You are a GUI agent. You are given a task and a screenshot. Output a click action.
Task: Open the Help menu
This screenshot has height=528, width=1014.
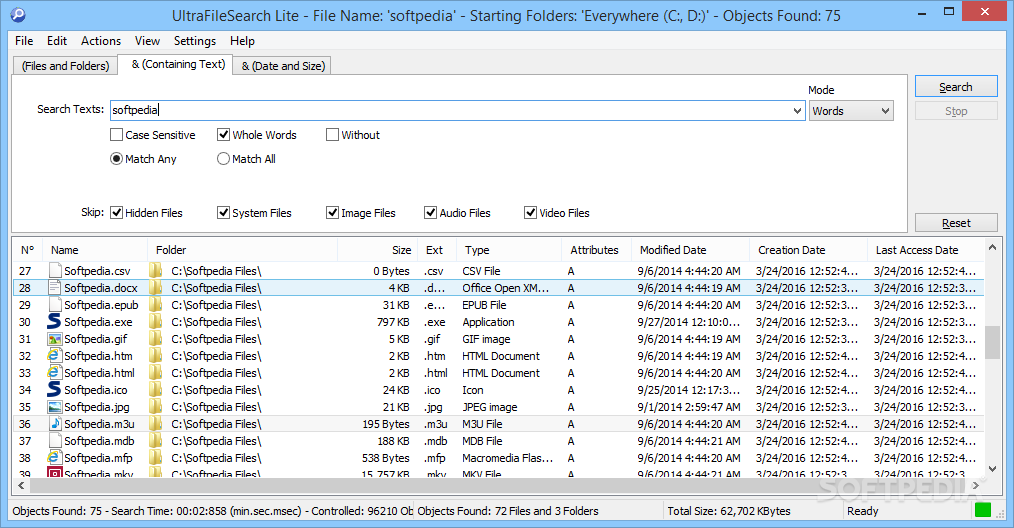point(243,41)
